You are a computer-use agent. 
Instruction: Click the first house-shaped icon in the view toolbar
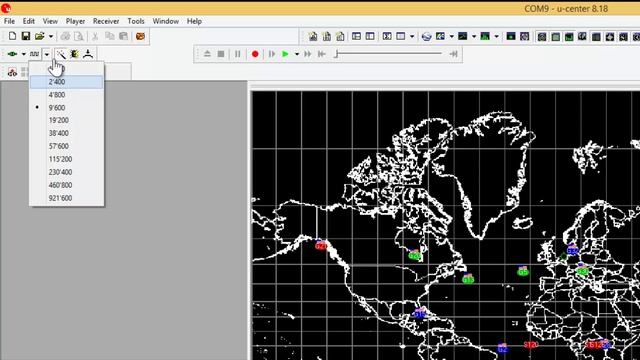[x=313, y=37]
